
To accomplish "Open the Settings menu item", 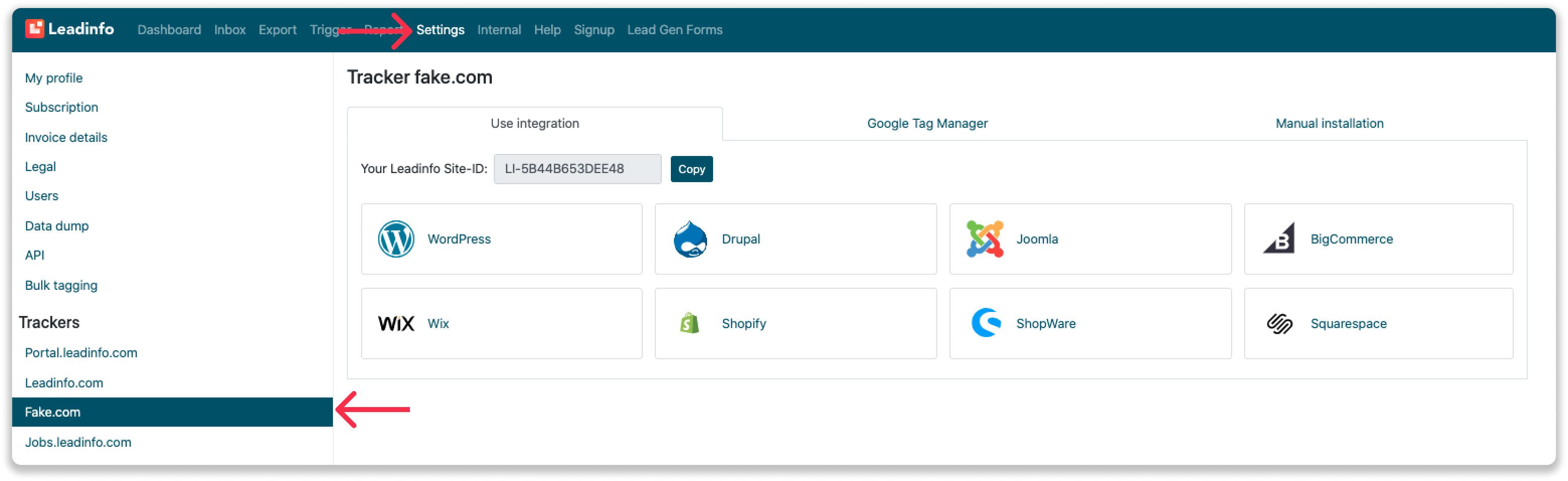I will click(440, 29).
